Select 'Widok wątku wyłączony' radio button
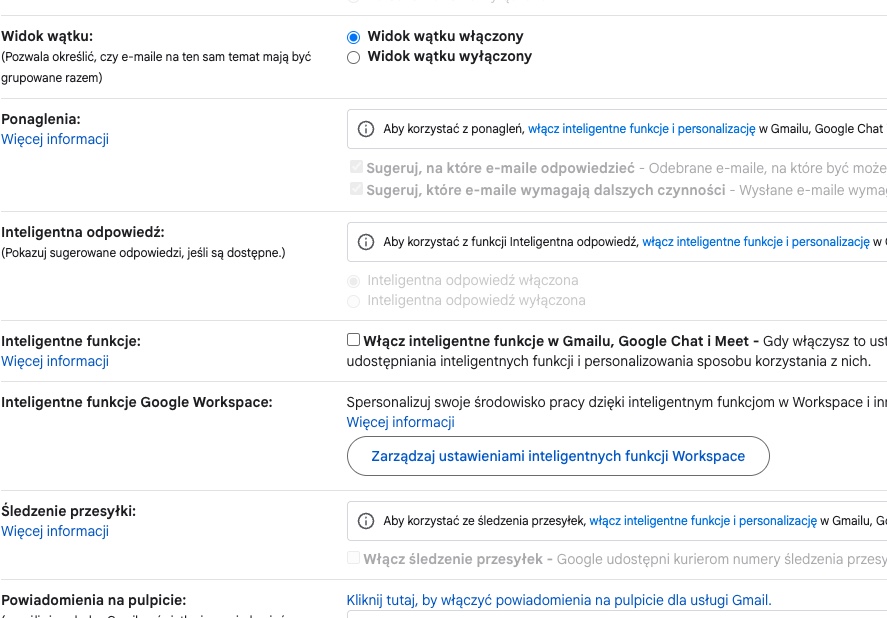 coord(353,57)
